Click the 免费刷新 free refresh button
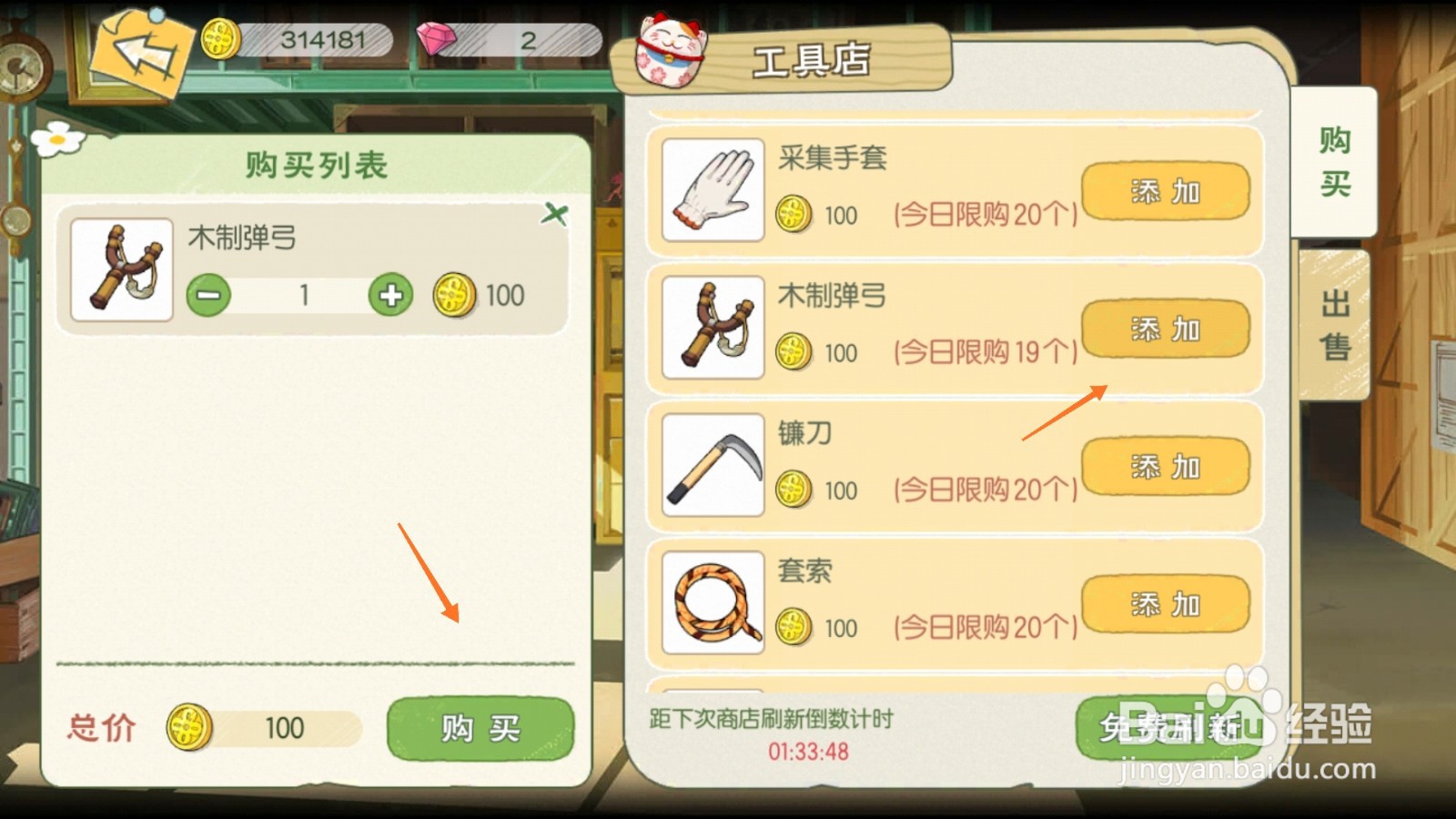 [1168, 728]
